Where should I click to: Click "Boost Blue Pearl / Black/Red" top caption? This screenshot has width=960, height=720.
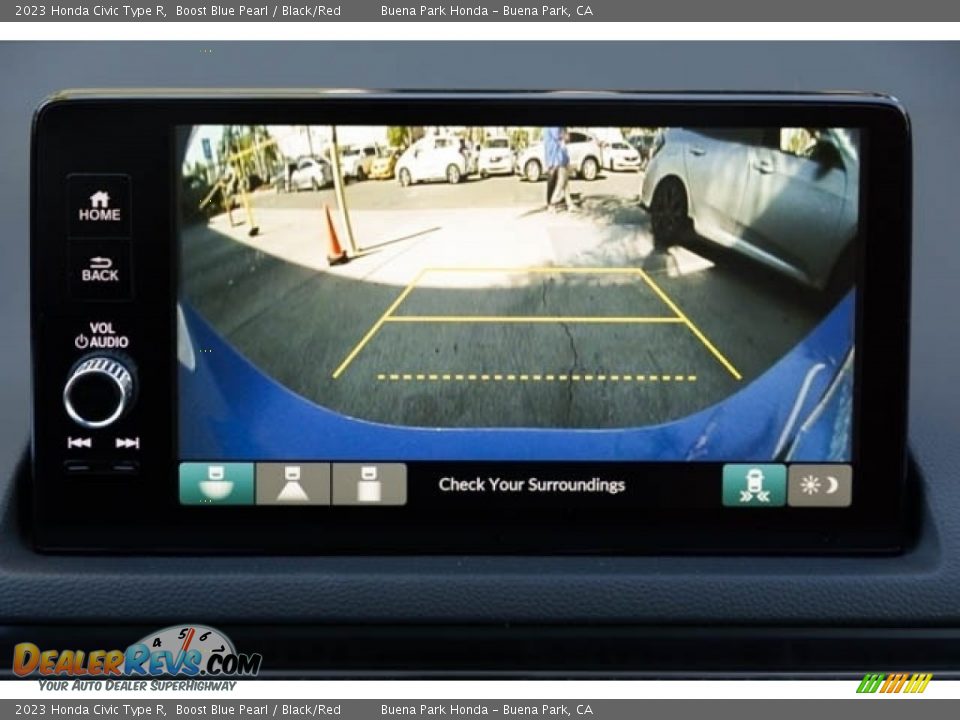pyautogui.click(x=258, y=10)
